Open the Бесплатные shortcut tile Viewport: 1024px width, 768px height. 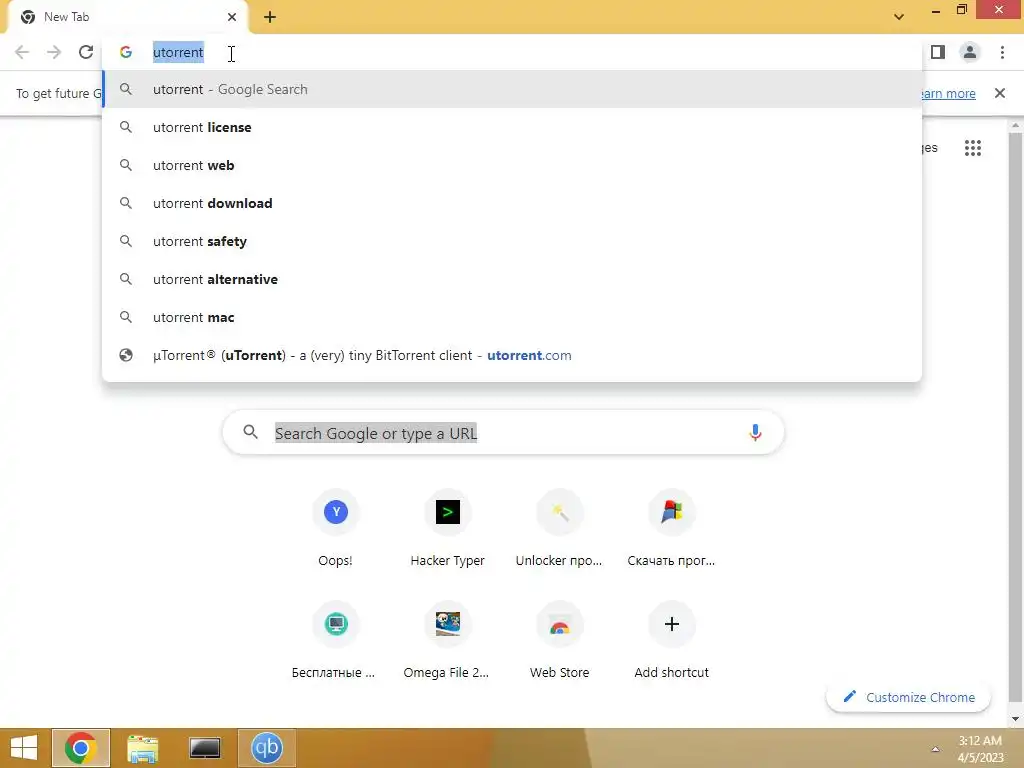coord(336,640)
